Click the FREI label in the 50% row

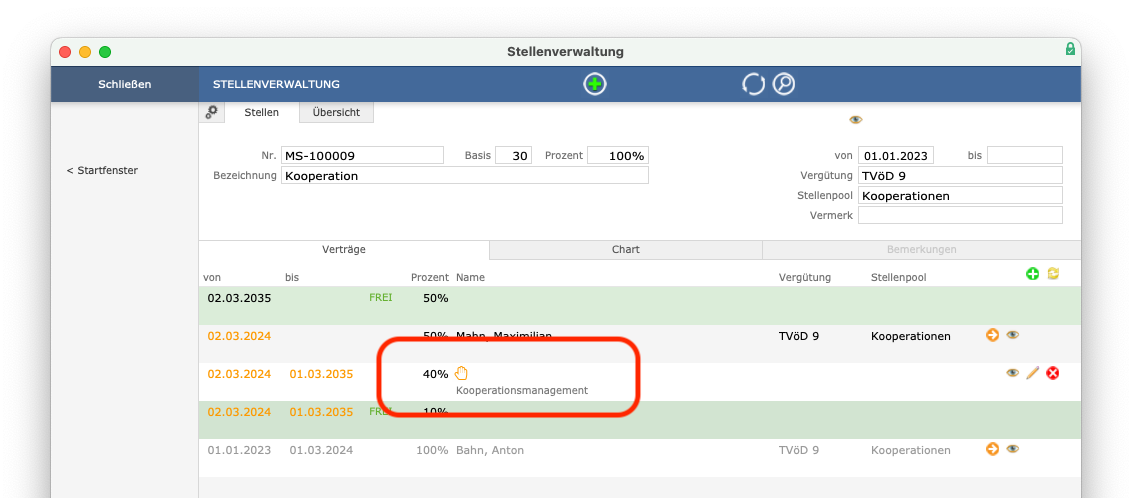click(x=381, y=297)
